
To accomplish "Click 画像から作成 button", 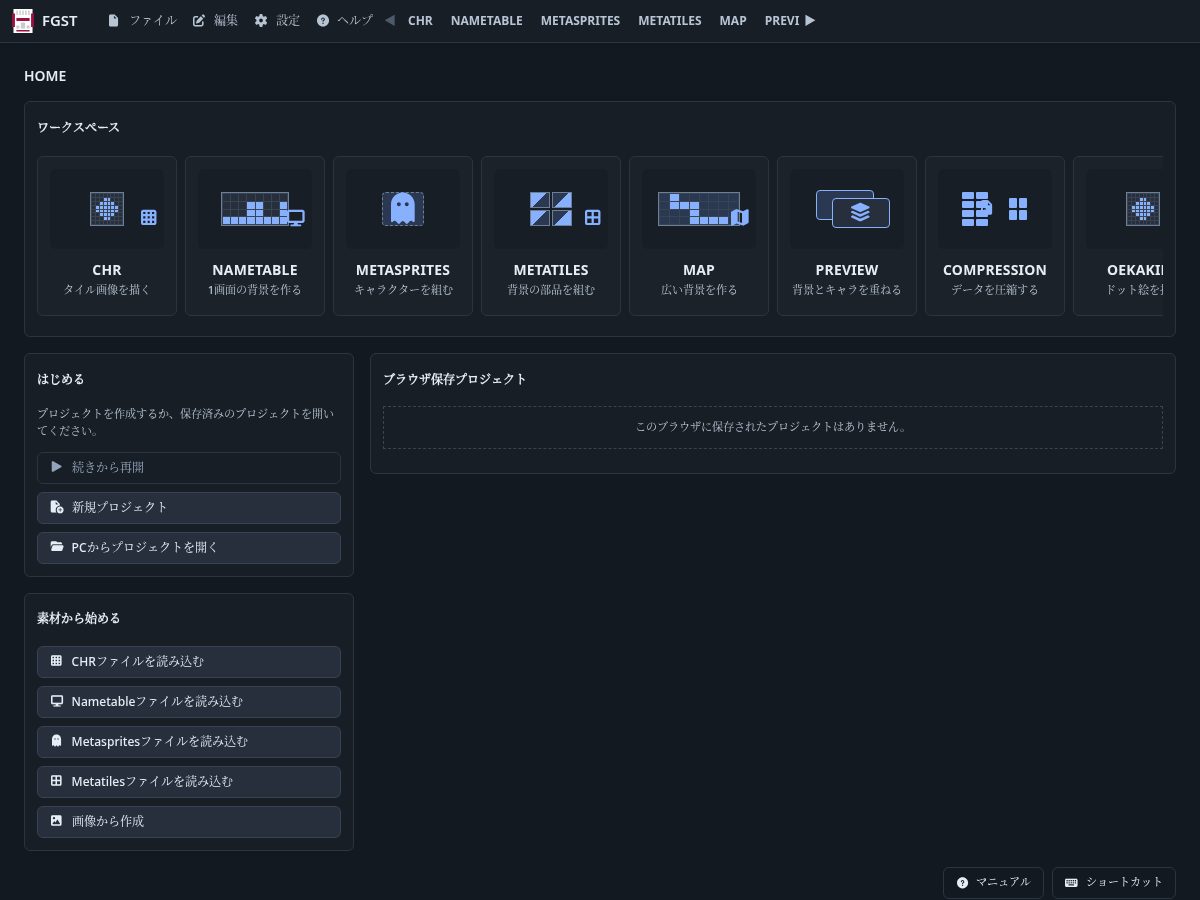I will (x=189, y=822).
